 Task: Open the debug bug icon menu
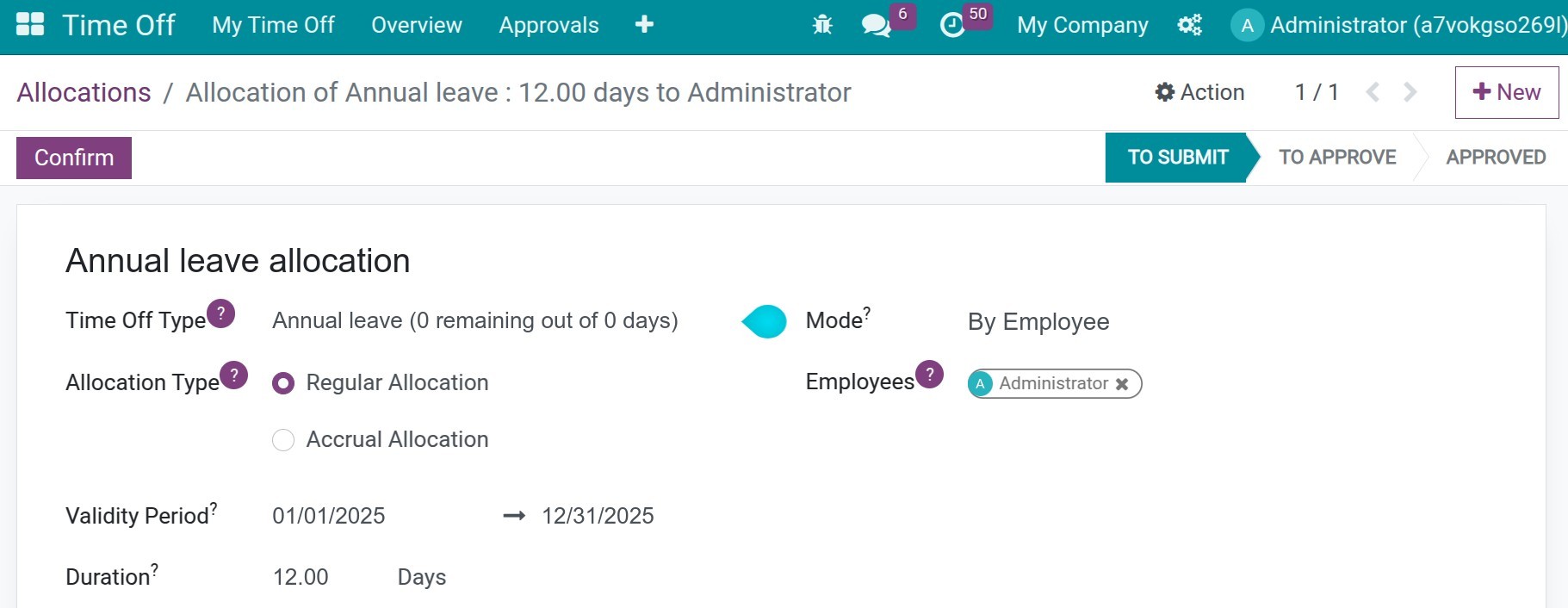point(822,25)
